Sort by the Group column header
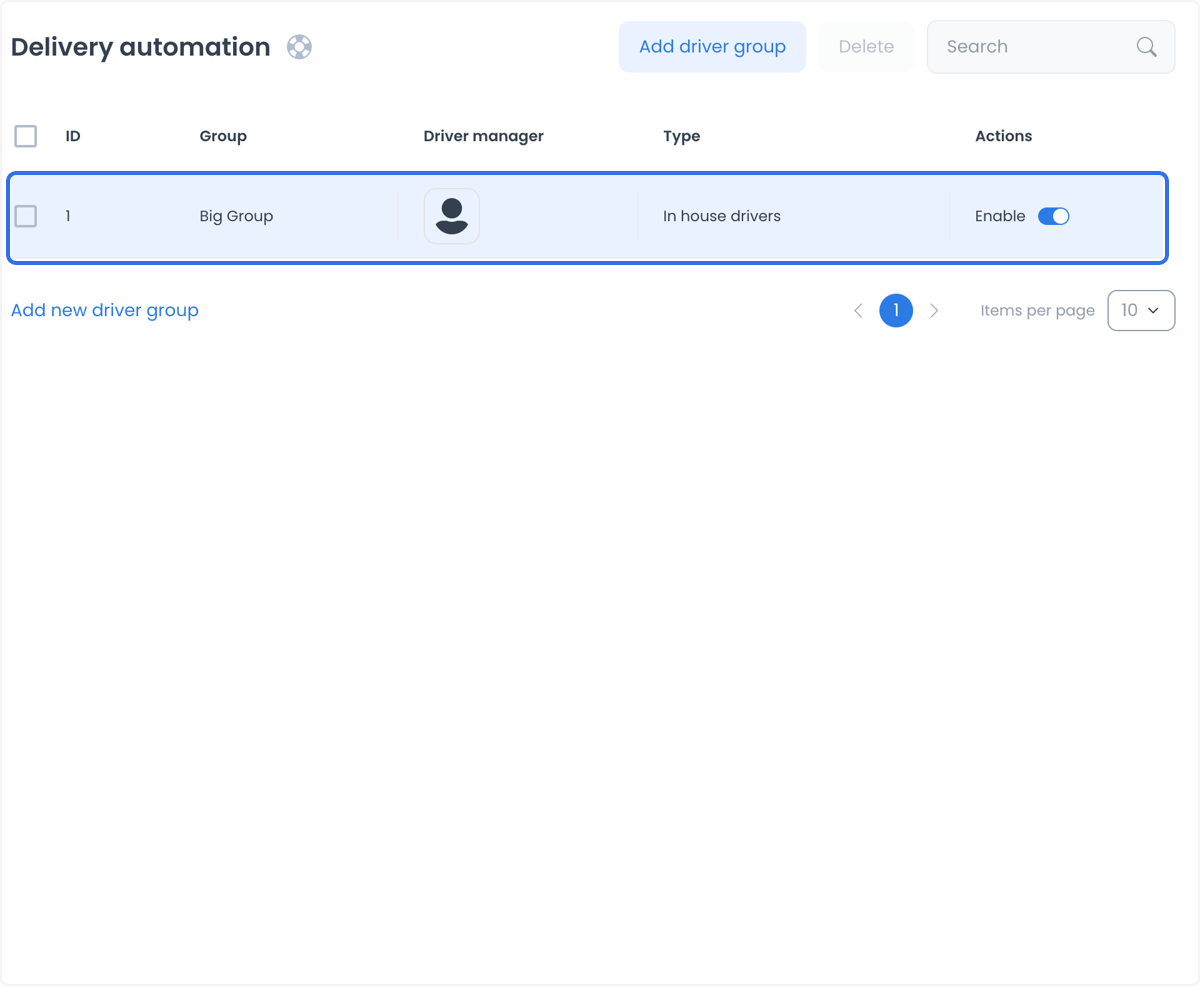The height and width of the screenshot is (986, 1200). coord(223,136)
